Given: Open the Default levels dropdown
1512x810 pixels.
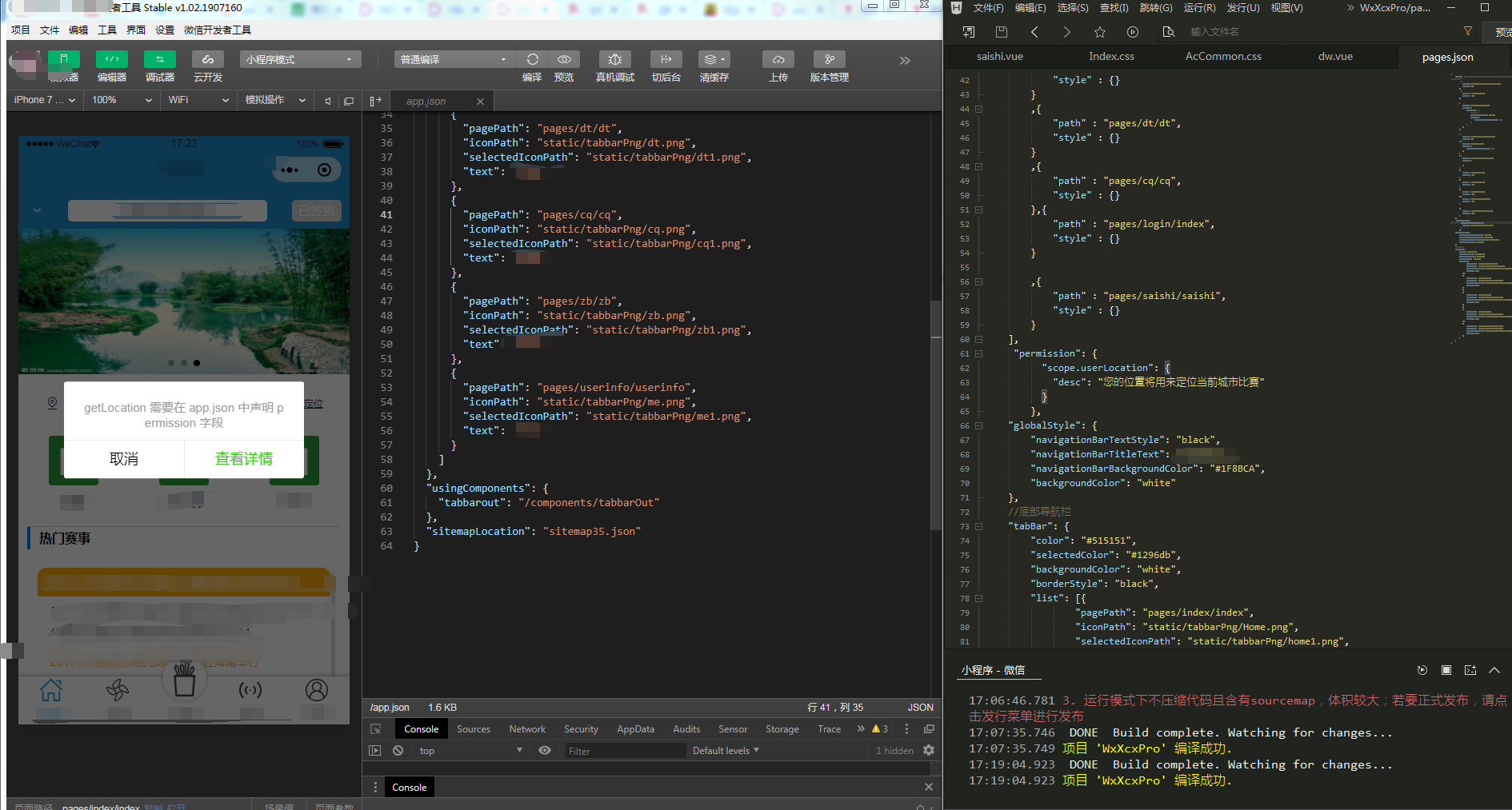Looking at the screenshot, I should [726, 751].
